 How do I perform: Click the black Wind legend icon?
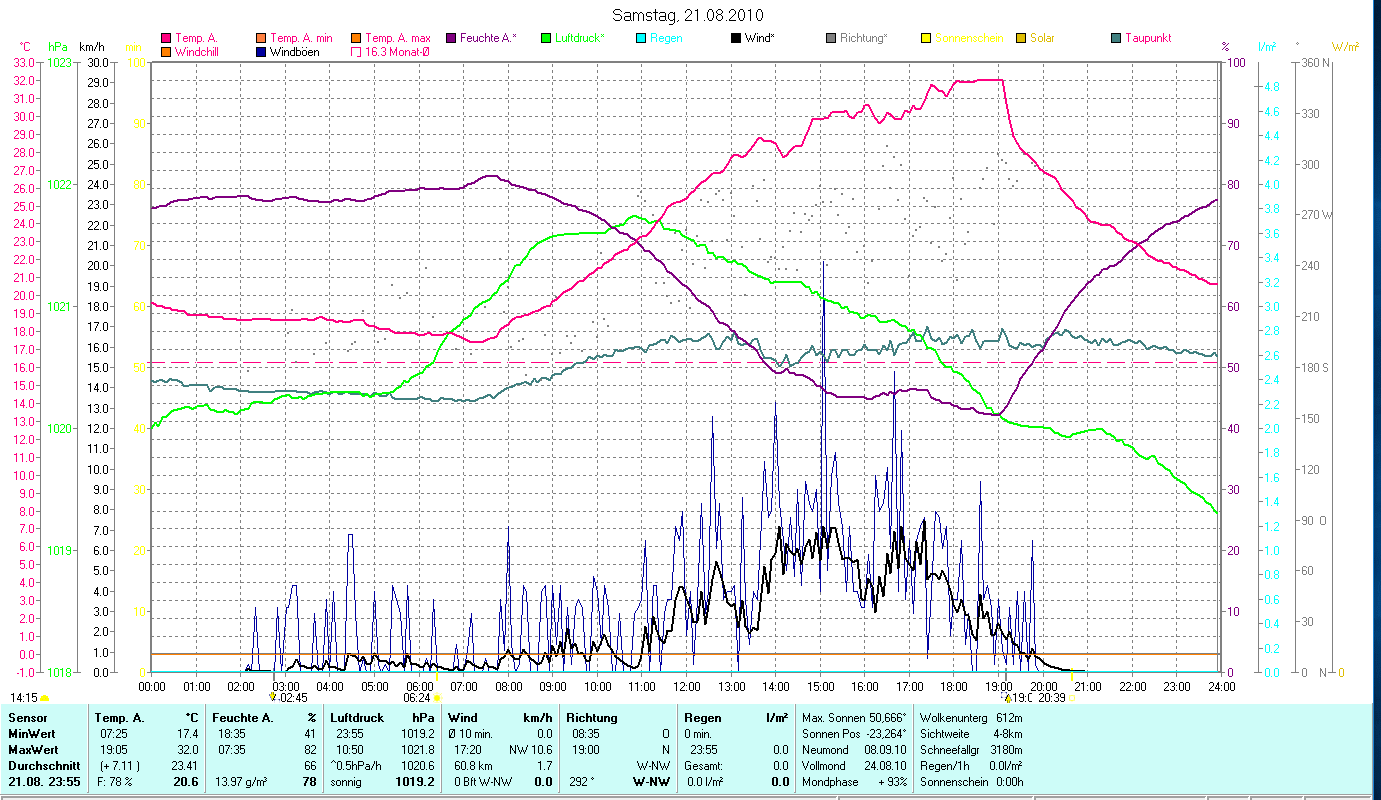tap(736, 38)
